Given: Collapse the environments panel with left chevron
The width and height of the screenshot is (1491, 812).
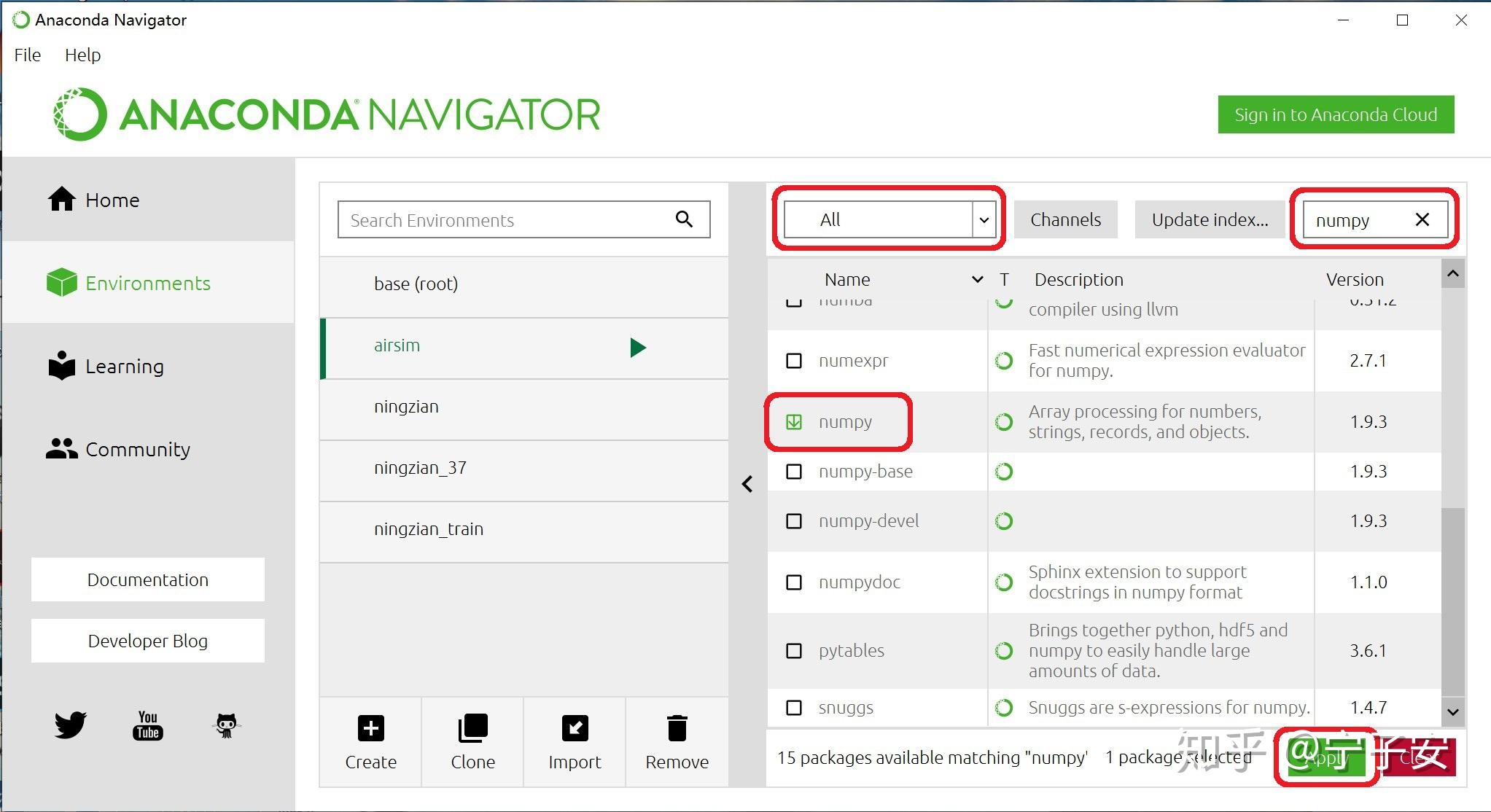Looking at the screenshot, I should 747,484.
